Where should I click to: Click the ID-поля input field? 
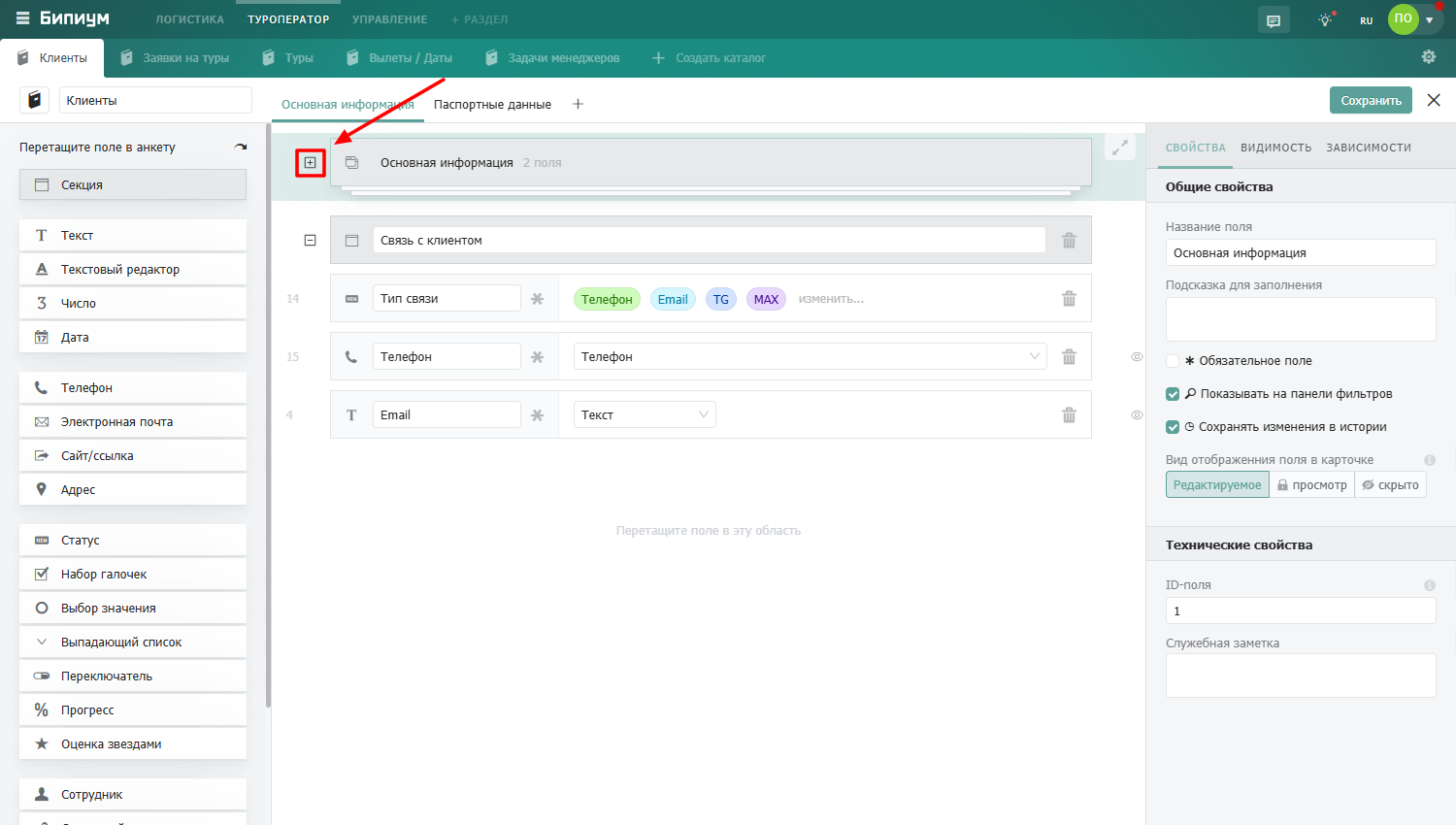[1301, 610]
